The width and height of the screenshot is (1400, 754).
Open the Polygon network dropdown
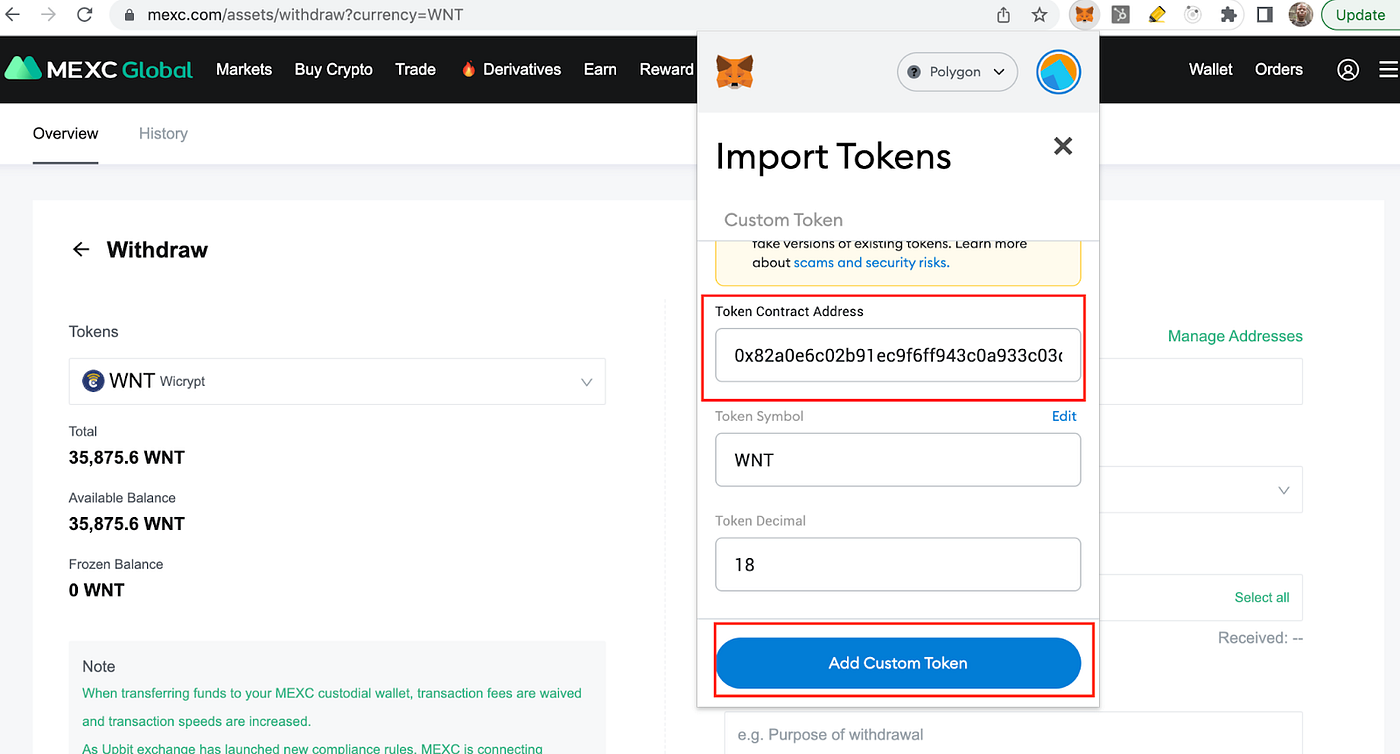957,72
